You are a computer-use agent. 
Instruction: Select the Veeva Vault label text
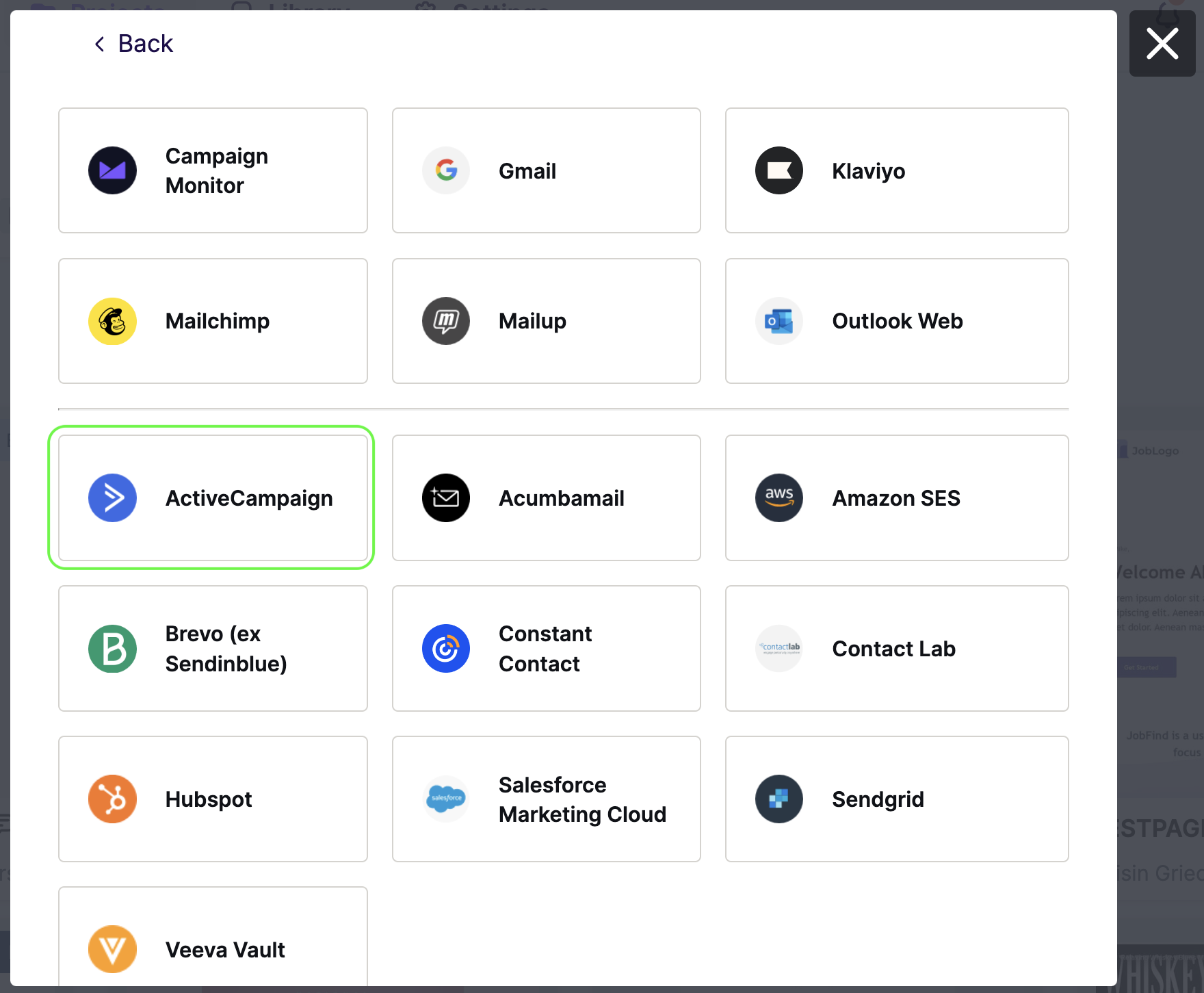coord(225,950)
